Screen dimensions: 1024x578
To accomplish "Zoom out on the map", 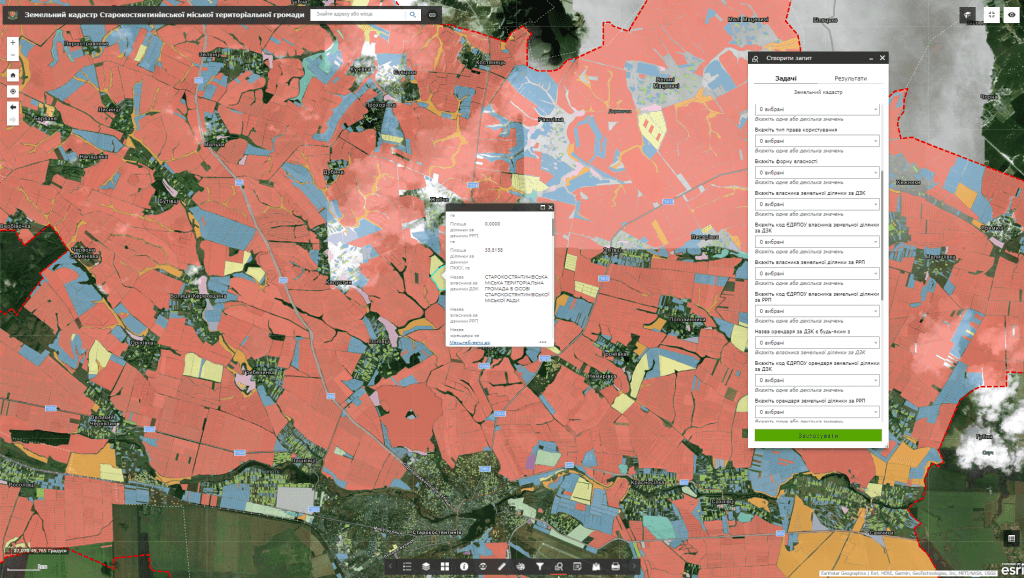I will click(x=12, y=56).
